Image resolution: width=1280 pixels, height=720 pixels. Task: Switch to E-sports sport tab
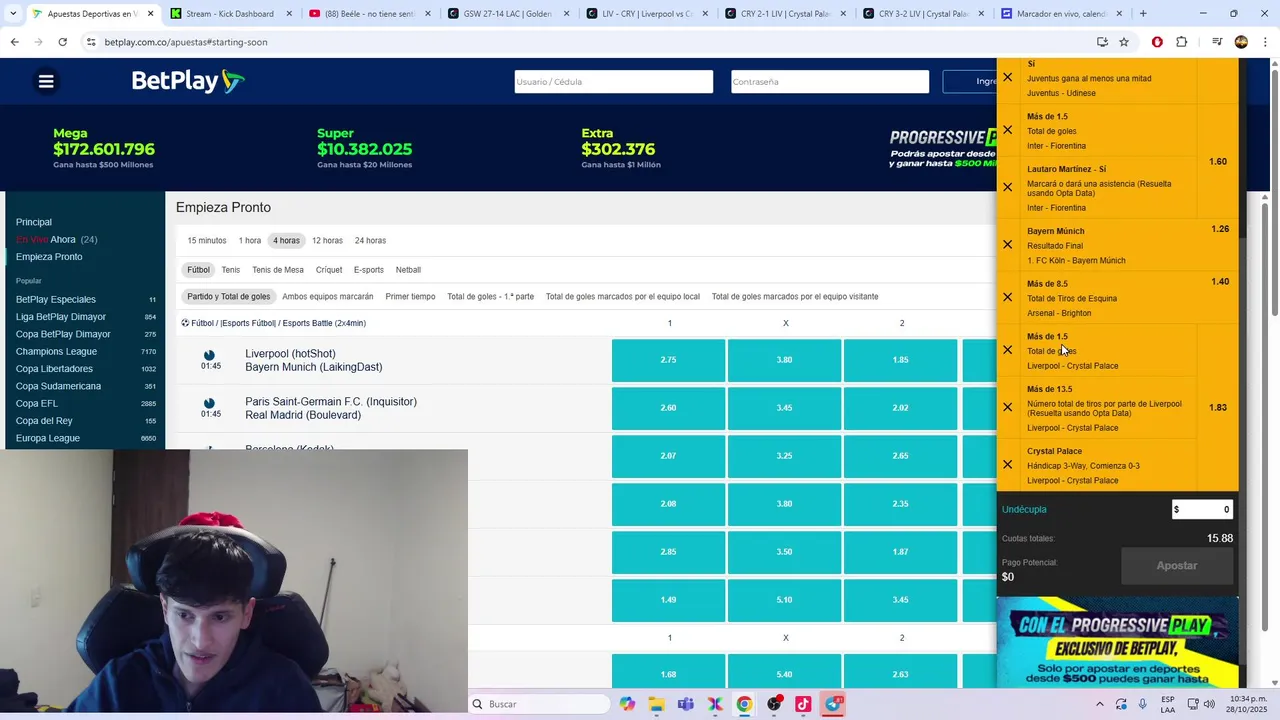369,270
